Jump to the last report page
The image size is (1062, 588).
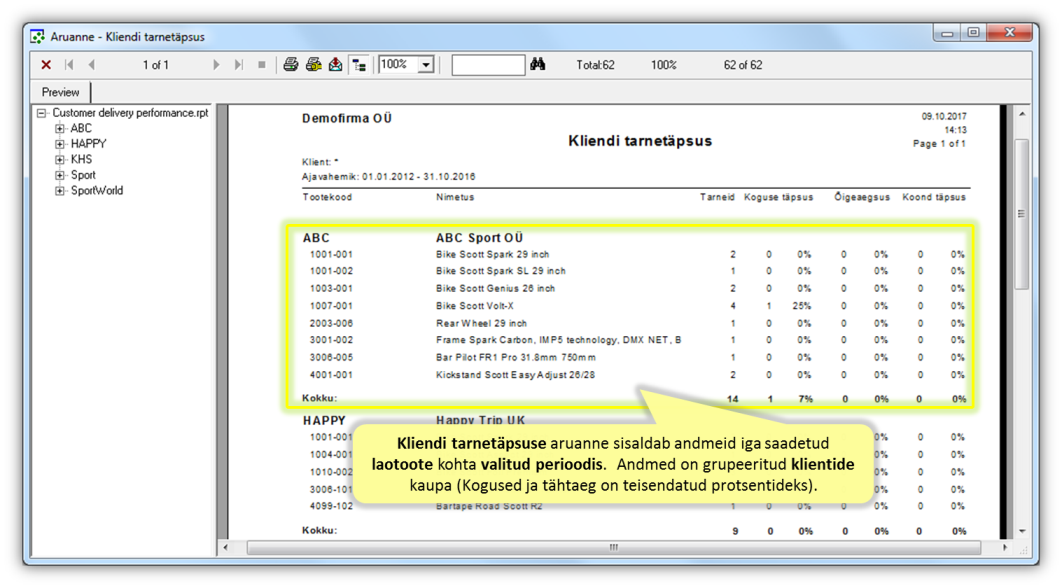[238, 65]
